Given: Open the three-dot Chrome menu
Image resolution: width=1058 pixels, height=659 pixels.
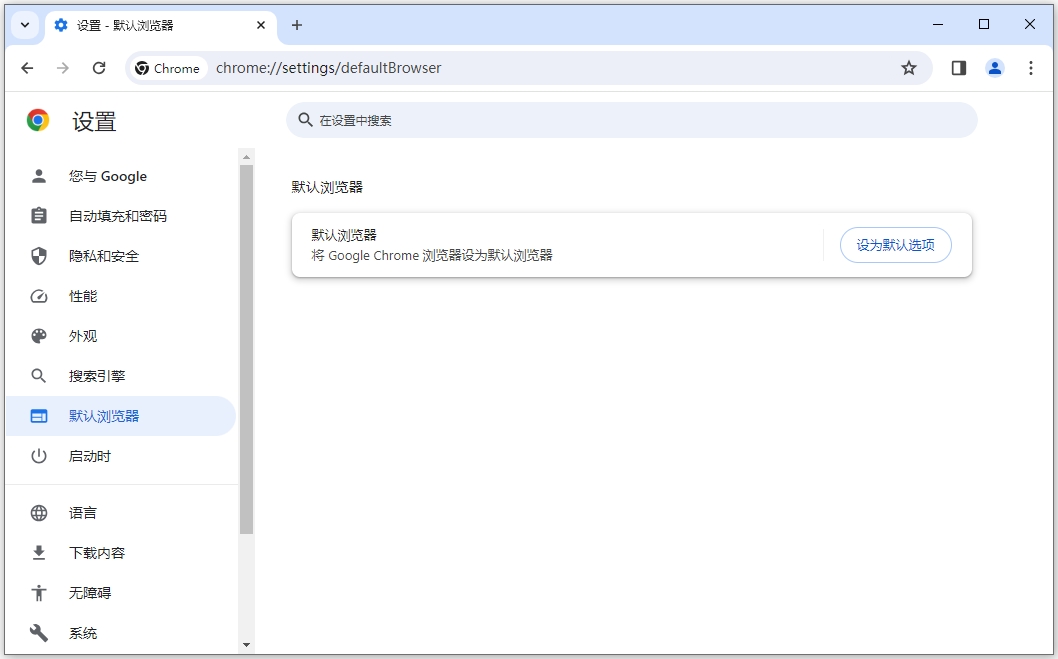Looking at the screenshot, I should (x=1031, y=67).
